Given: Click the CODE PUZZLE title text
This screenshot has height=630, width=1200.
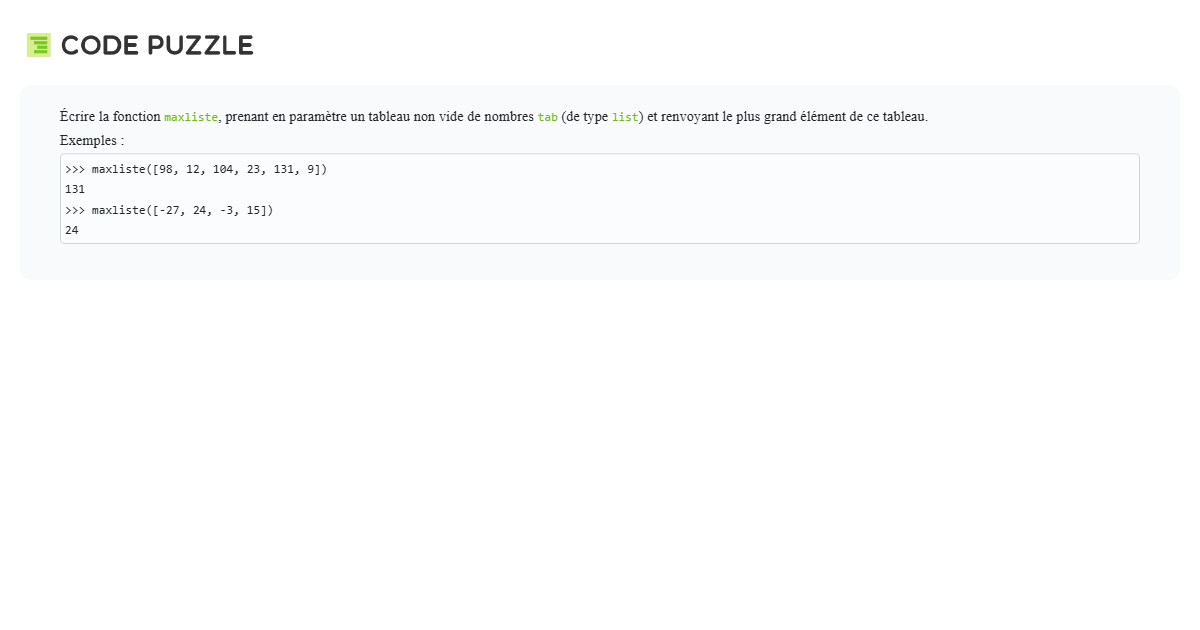Looking at the screenshot, I should point(157,45).
